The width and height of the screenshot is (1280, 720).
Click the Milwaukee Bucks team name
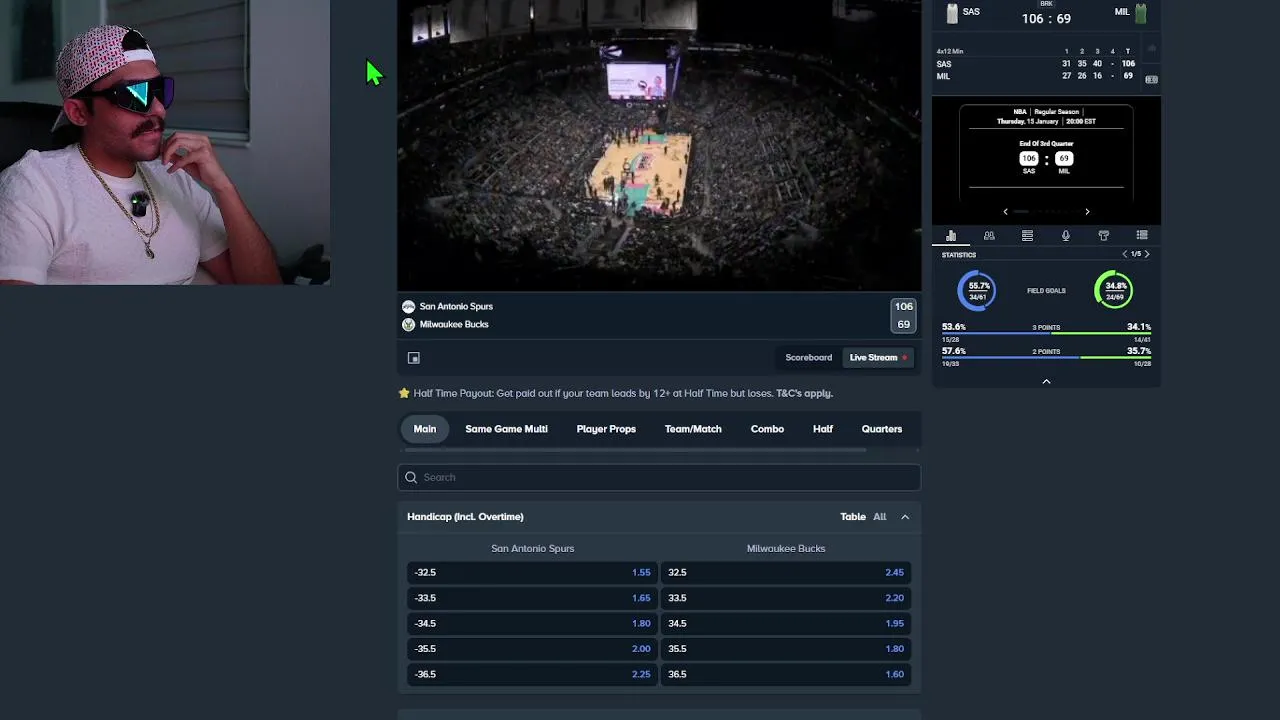pyautogui.click(x=454, y=325)
